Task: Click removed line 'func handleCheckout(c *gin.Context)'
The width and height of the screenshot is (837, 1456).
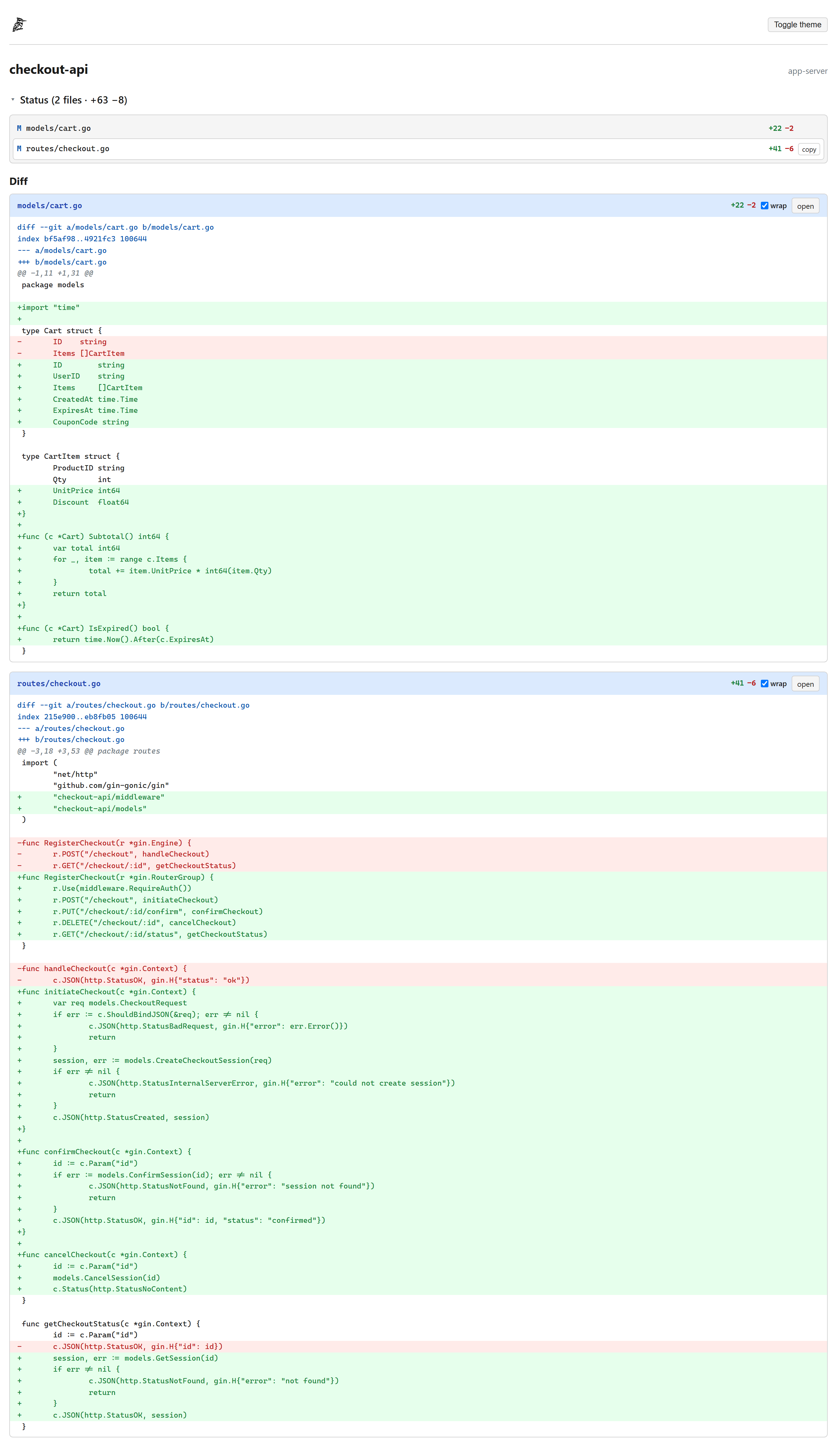Action: click(418, 969)
